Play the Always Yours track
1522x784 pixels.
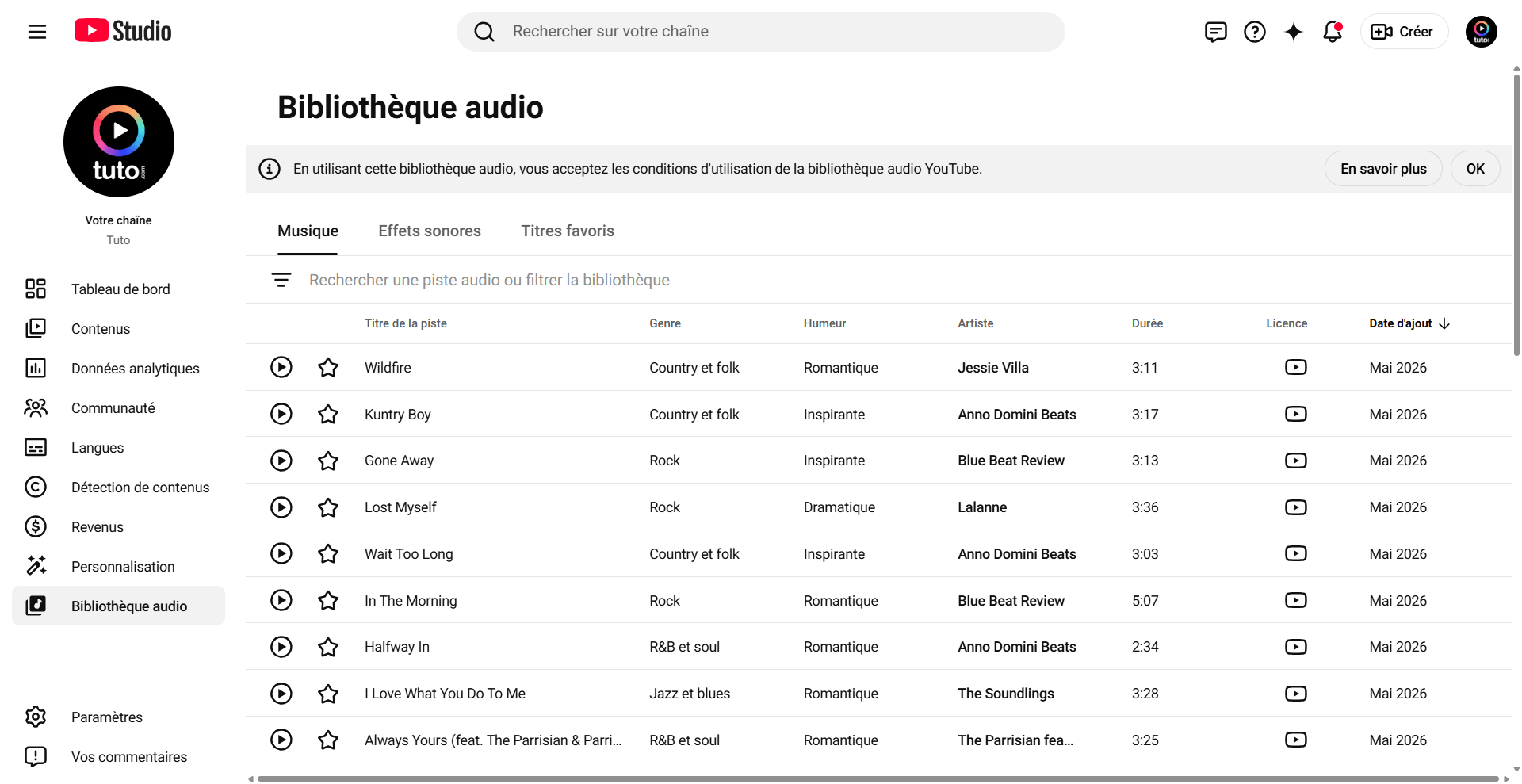click(281, 740)
